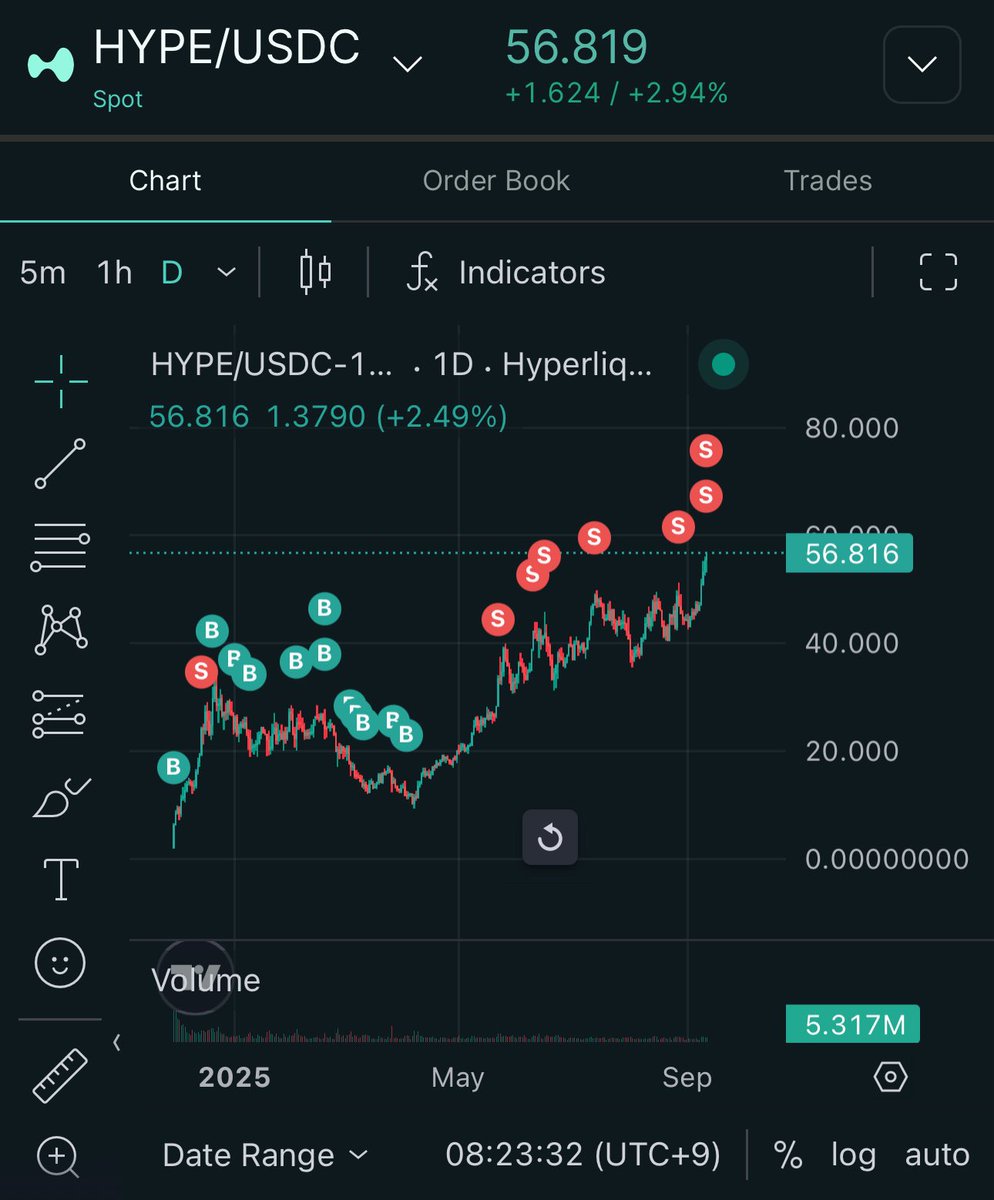Click the 2025 time axis label
The image size is (994, 1200).
(234, 1077)
